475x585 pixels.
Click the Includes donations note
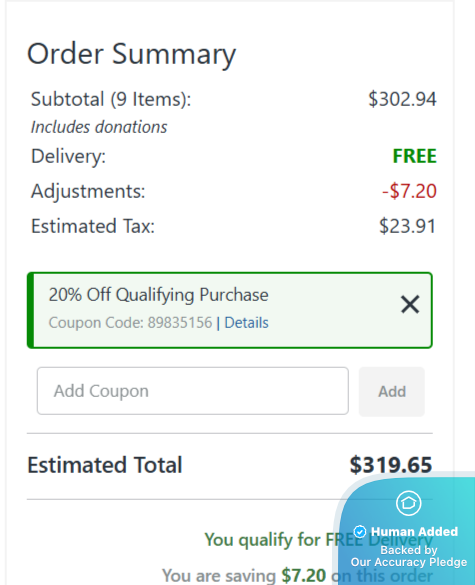(x=99, y=127)
